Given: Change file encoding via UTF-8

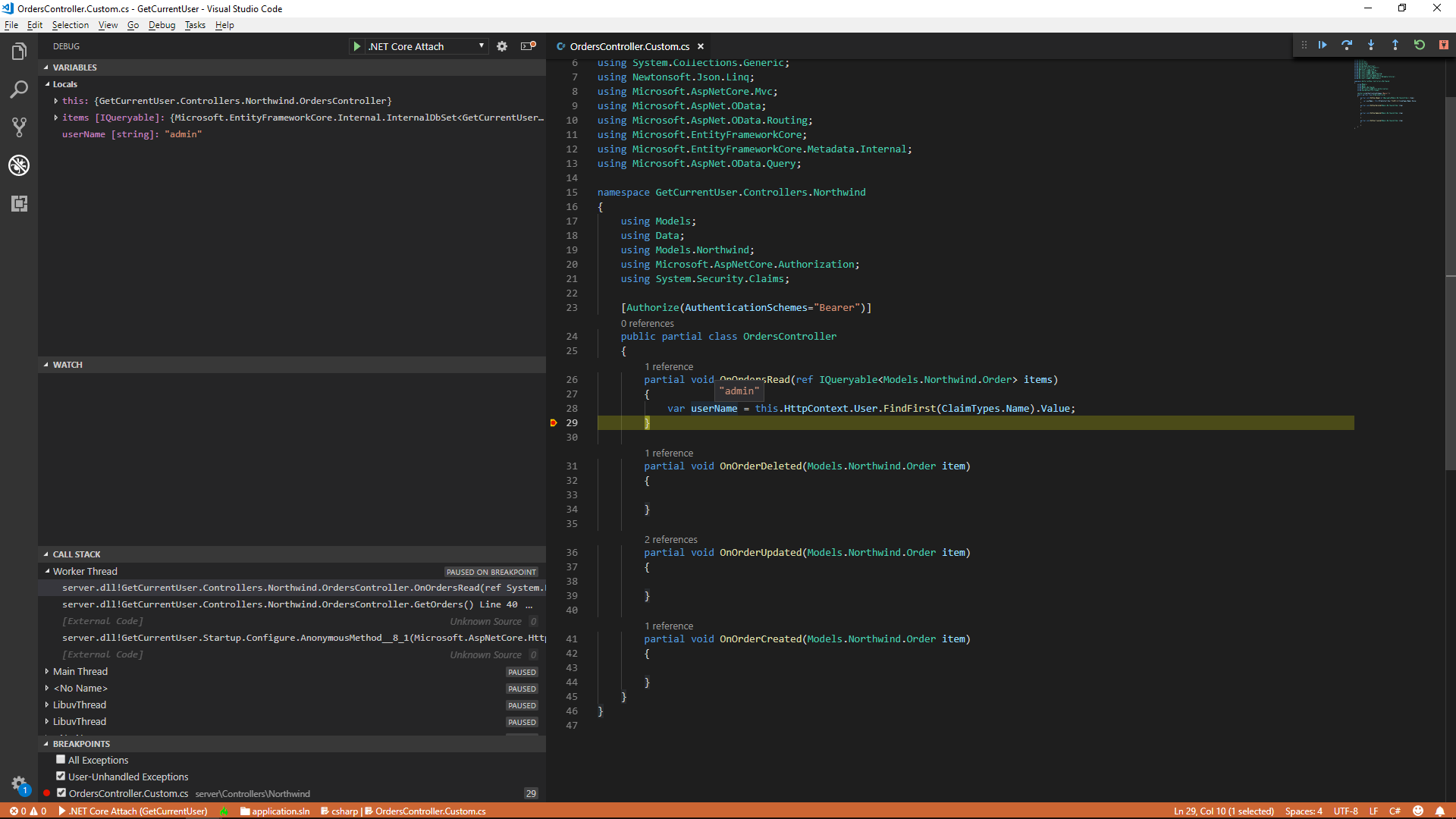Looking at the screenshot, I should tap(1346, 811).
